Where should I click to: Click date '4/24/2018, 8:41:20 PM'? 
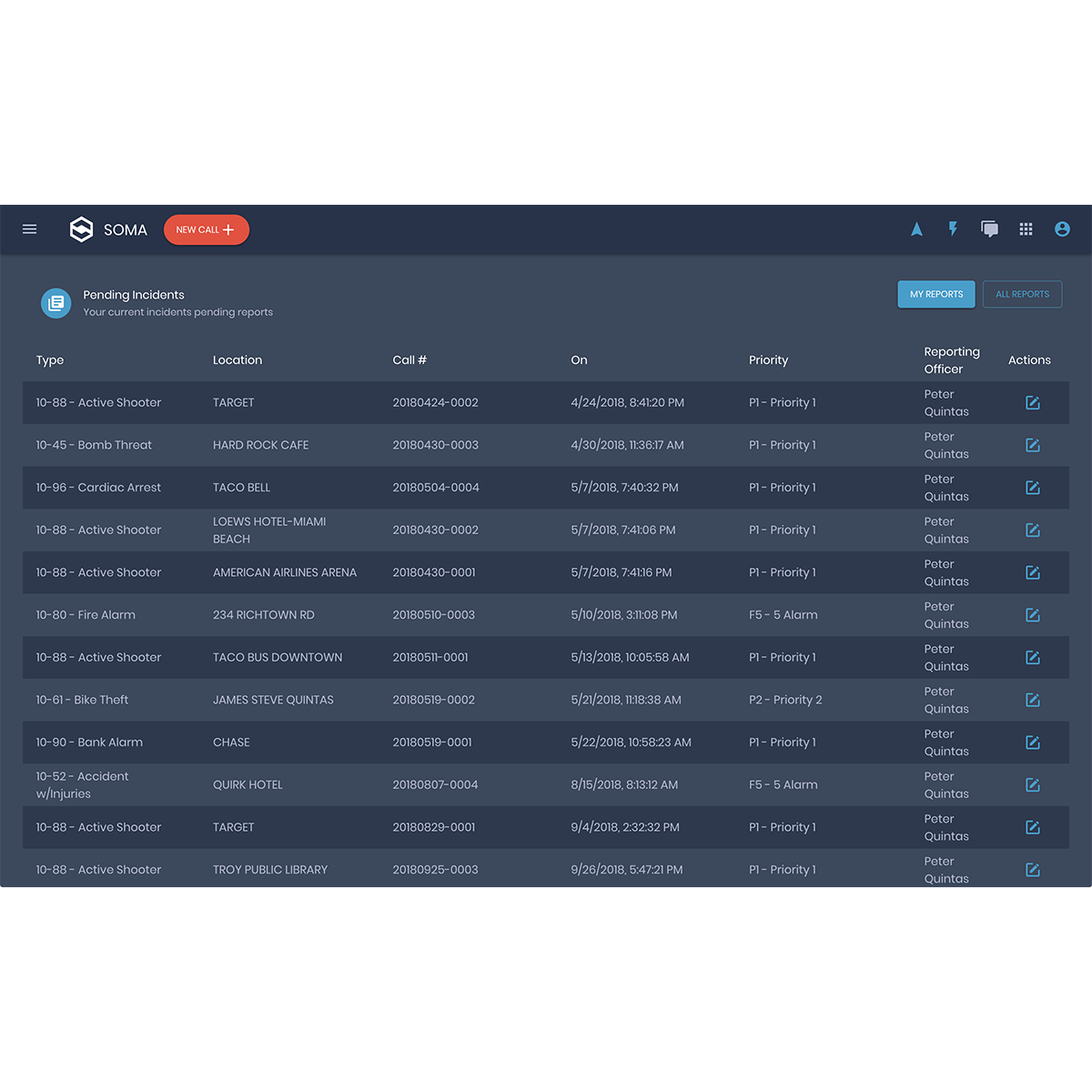point(628,402)
